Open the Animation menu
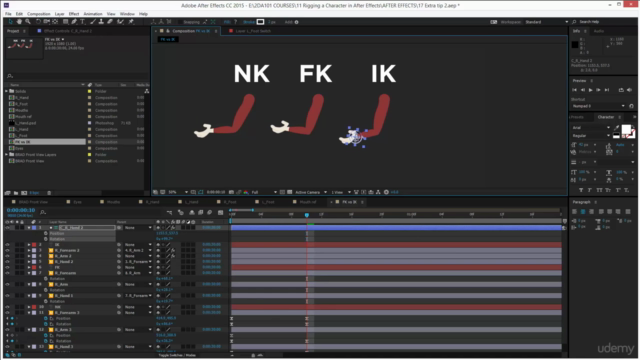640x360 pixels. (93, 14)
